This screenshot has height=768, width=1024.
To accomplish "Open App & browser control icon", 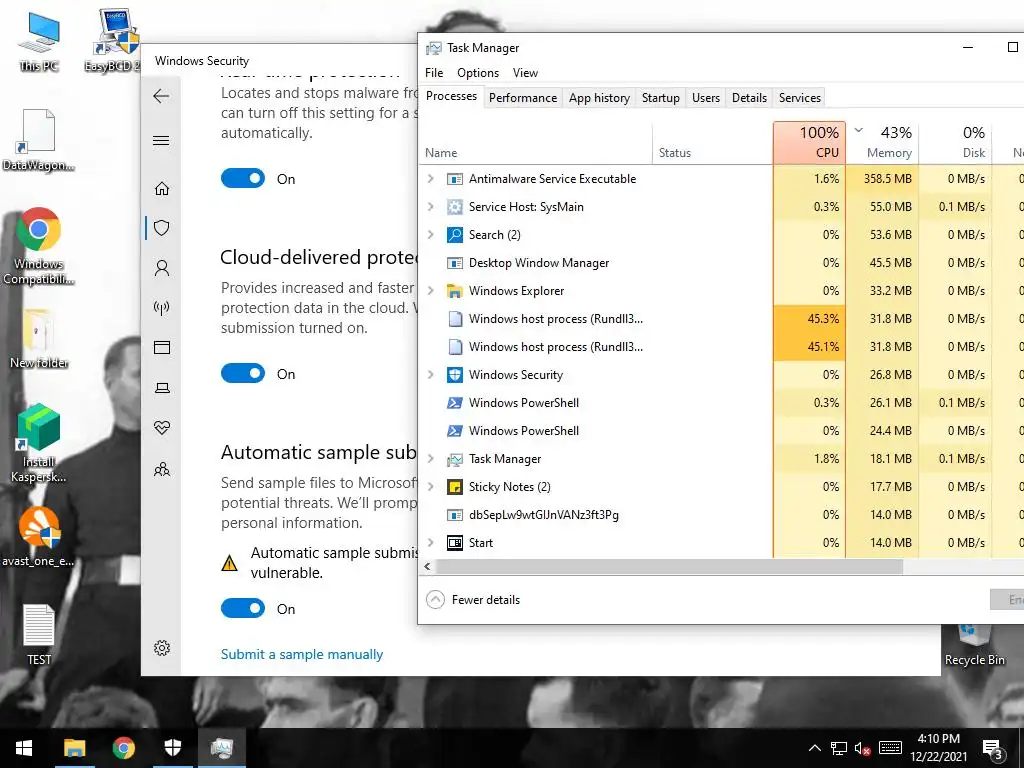I will 162,347.
